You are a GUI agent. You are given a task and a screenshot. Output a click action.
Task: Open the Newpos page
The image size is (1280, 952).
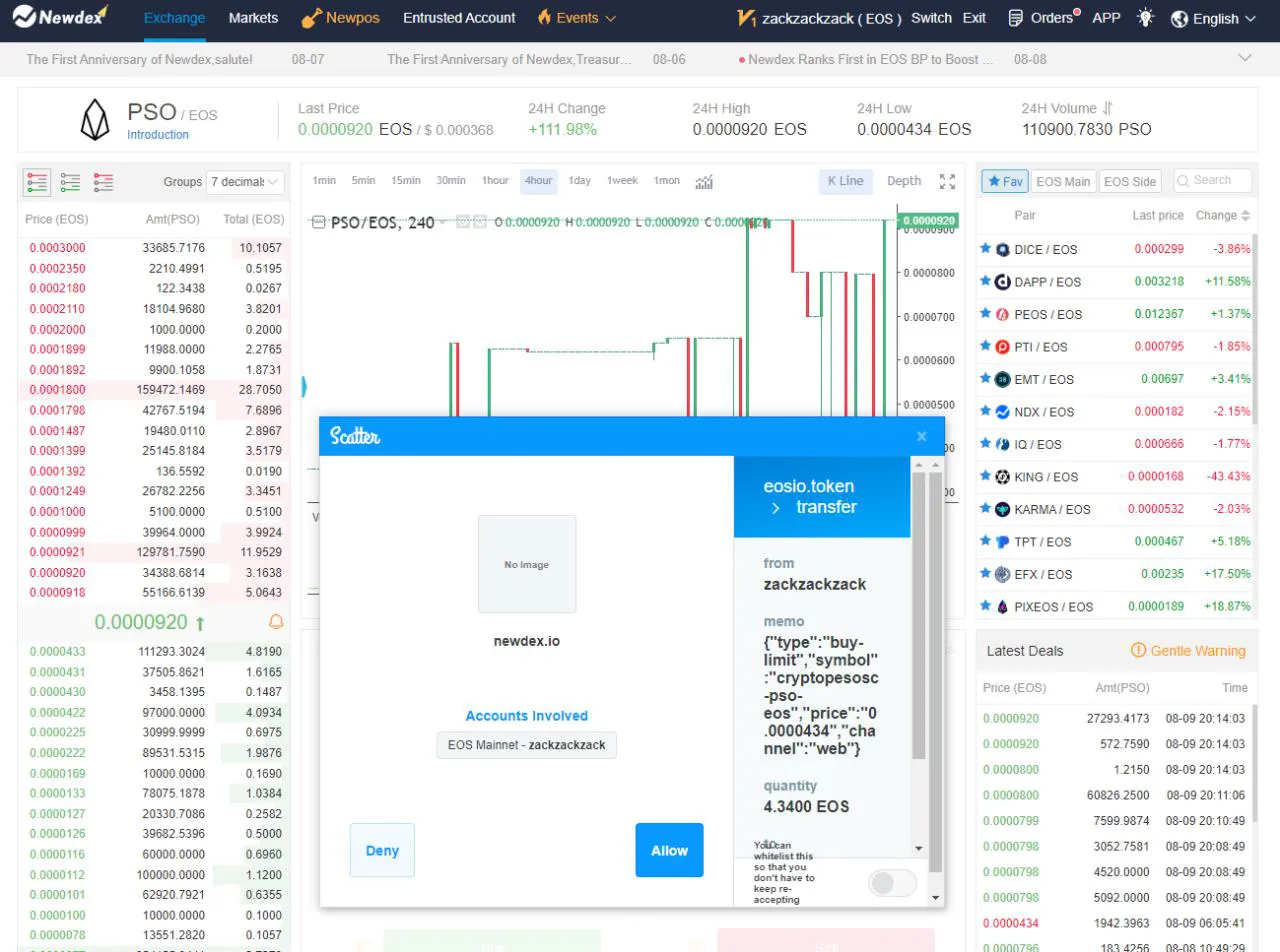pos(341,18)
